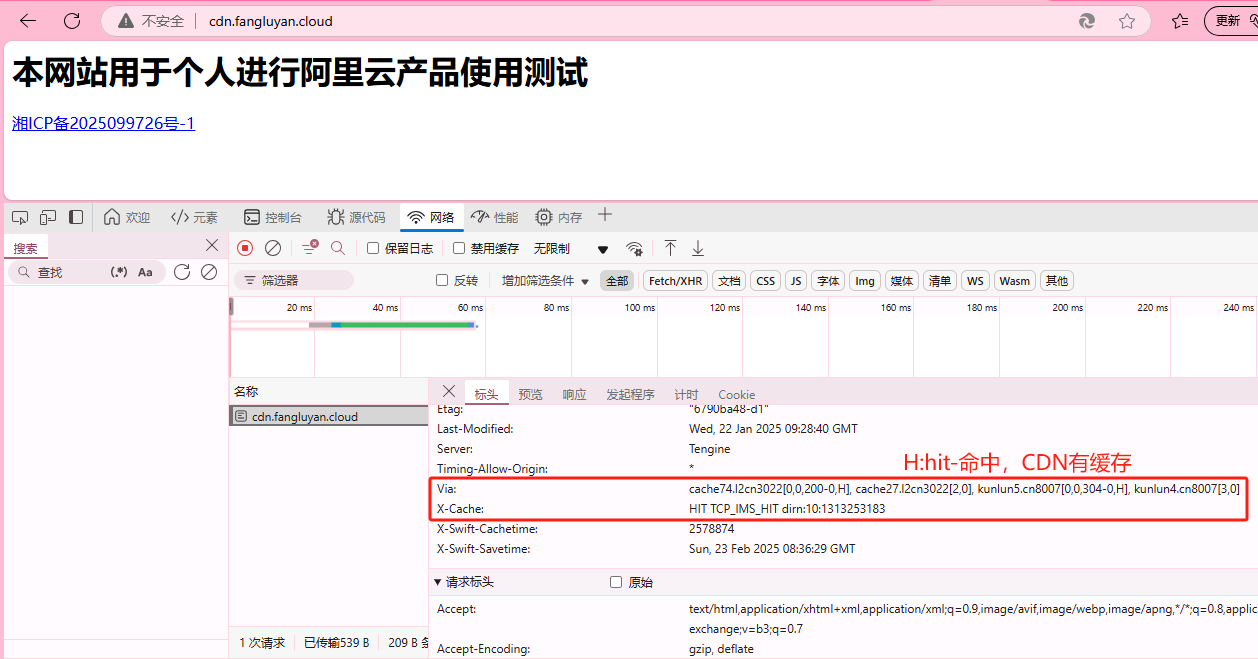1258x659 pixels.
Task: Open the 源代码 panel
Action: click(x=356, y=217)
